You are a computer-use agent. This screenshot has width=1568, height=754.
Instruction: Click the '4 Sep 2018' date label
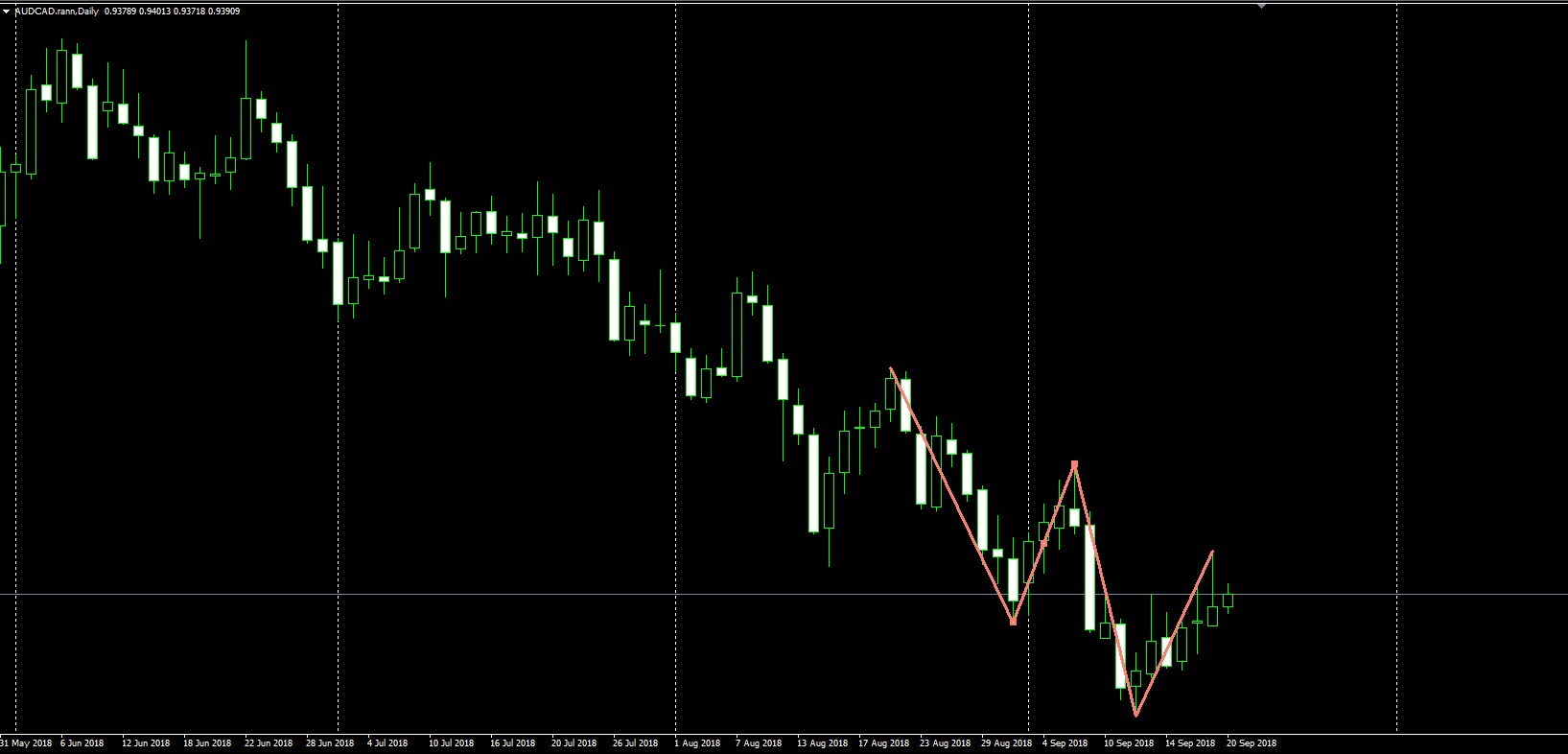coord(1065,743)
